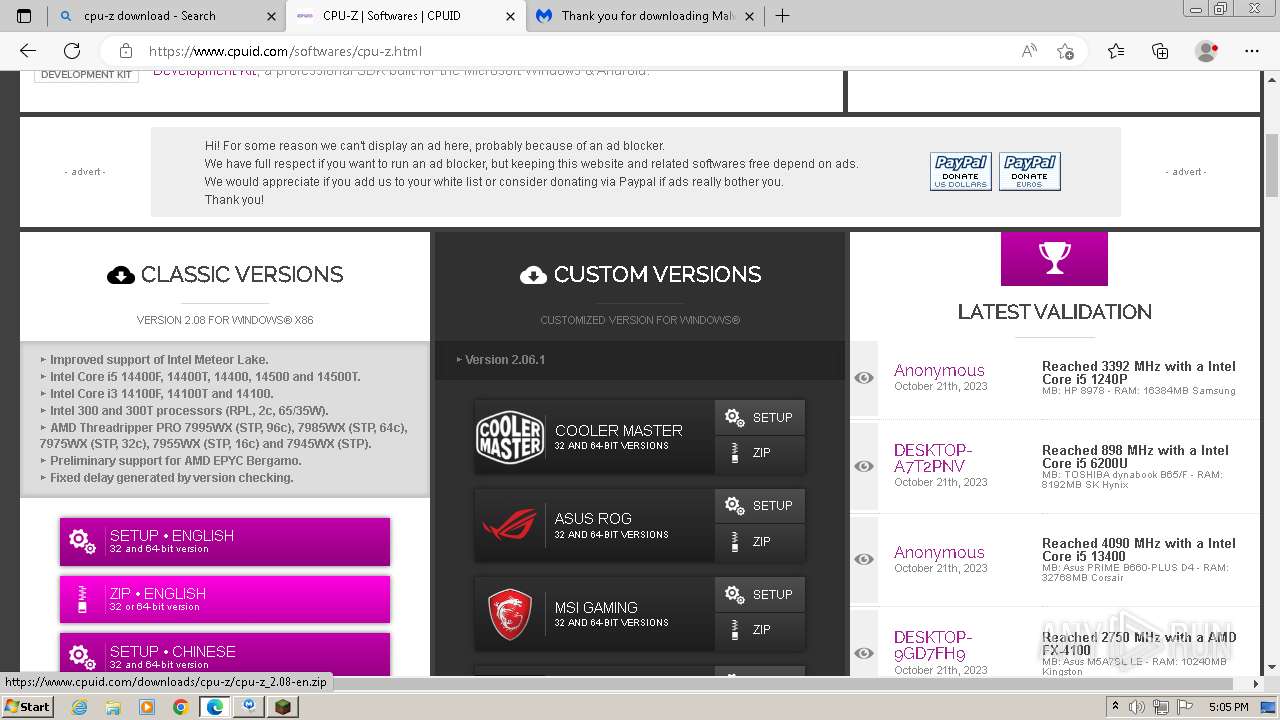Close the cpu-z download Search tab
The width and height of the screenshot is (1280, 720).
272,16
